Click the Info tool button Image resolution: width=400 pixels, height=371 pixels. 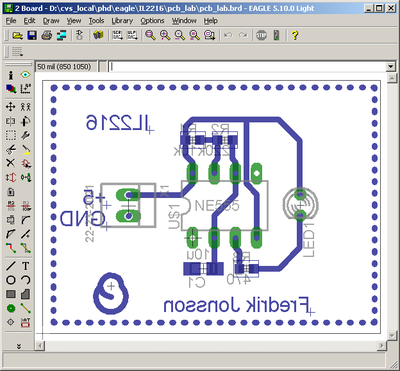coord(11,75)
